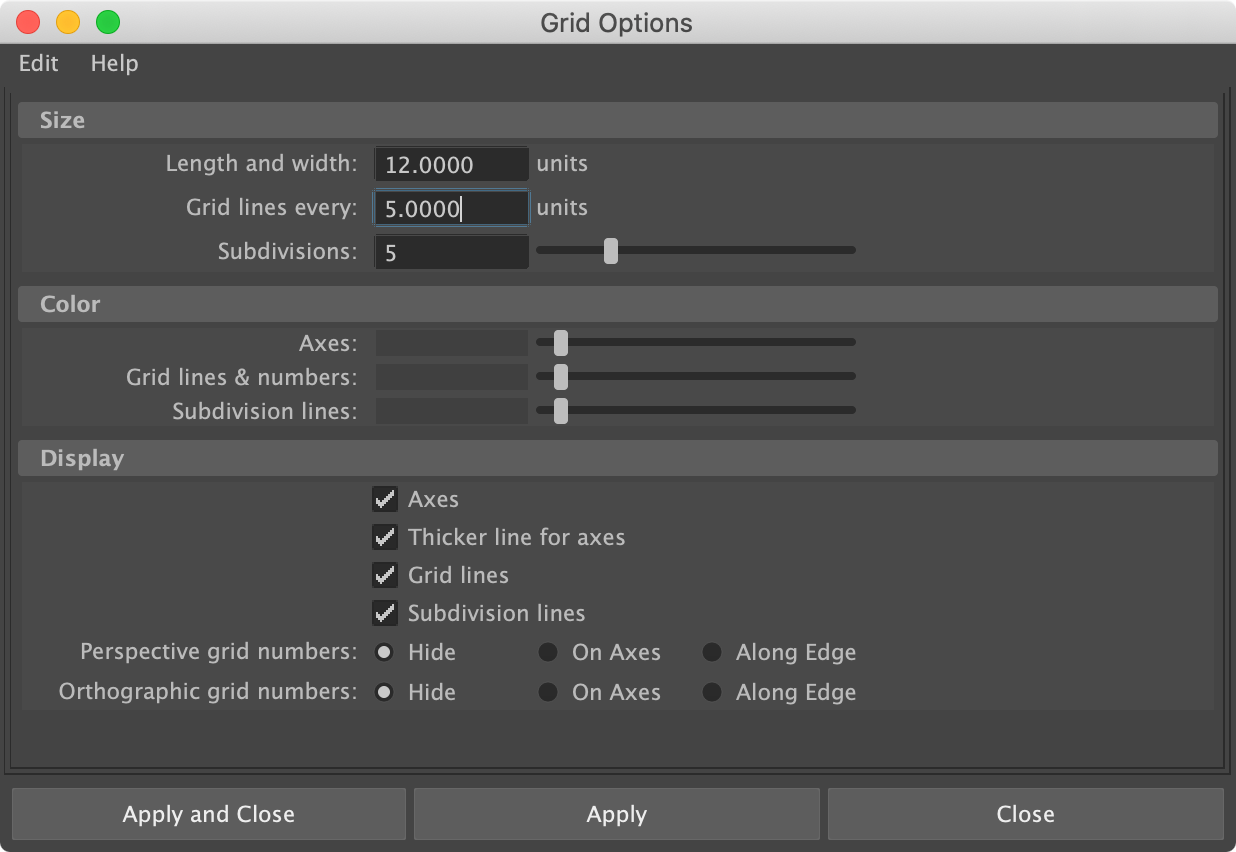Viewport: 1236px width, 852px height.
Task: Open the Help menu
Action: [114, 64]
